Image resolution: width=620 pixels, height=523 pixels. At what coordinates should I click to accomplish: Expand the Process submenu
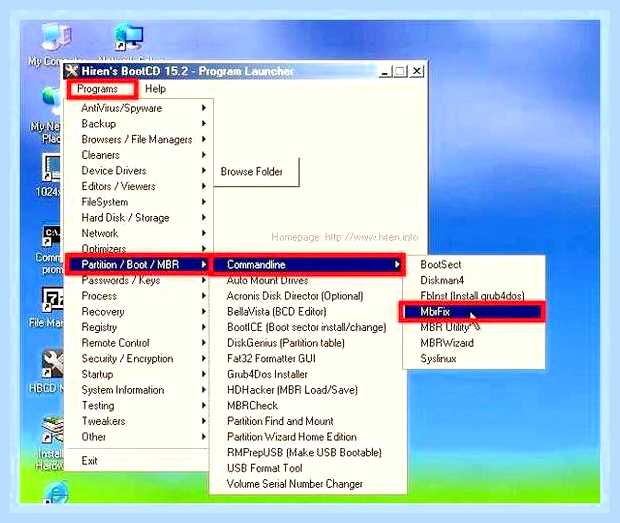tap(138, 296)
